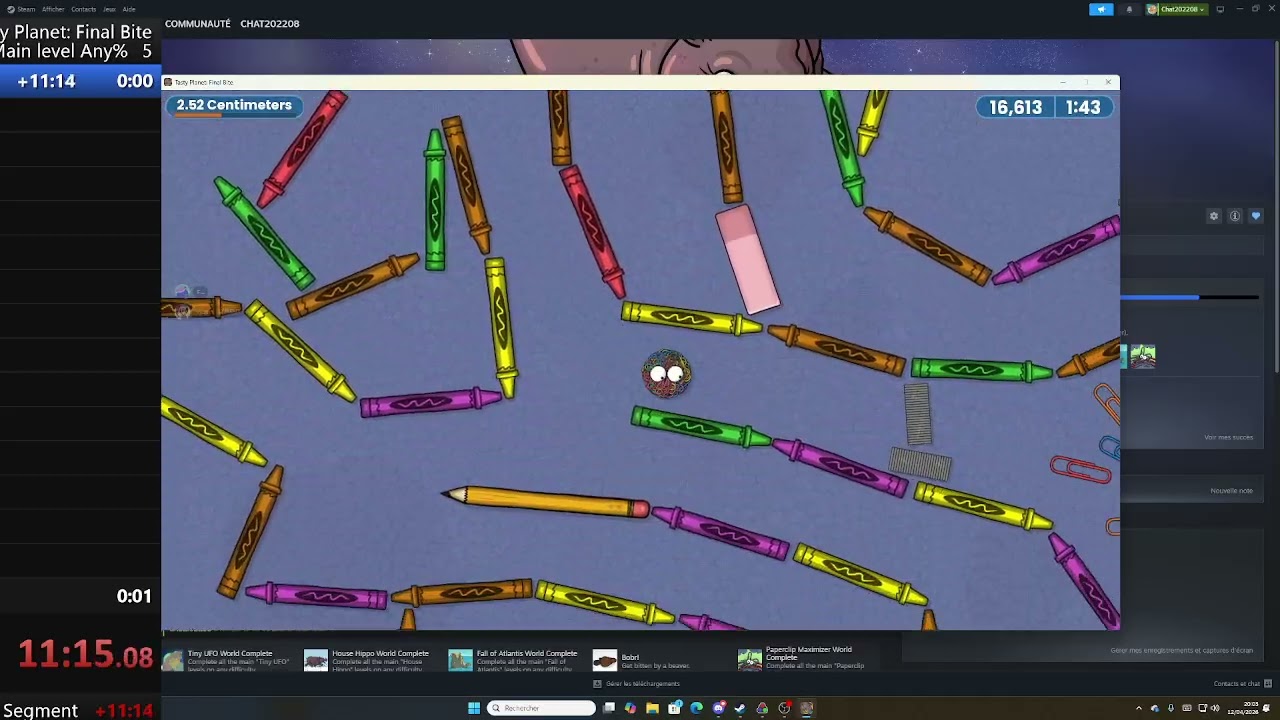Open the CHAT202208 profile tab

point(270,23)
